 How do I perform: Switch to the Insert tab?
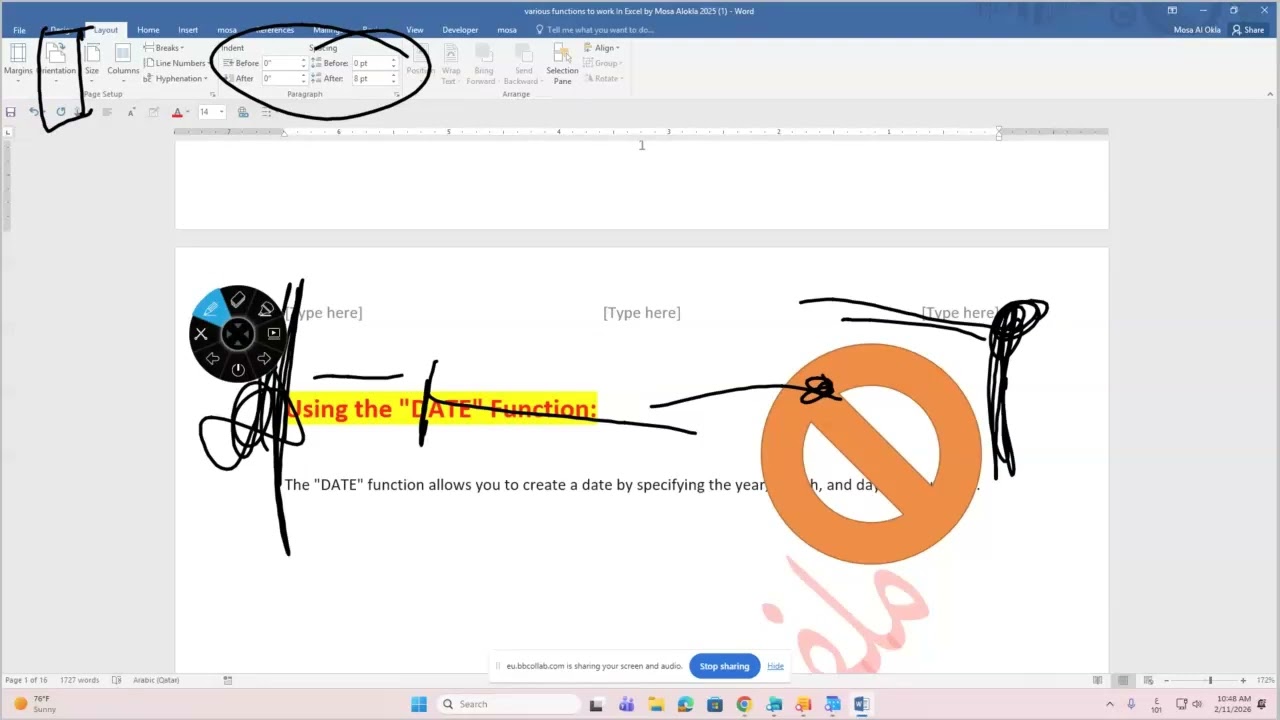click(188, 30)
